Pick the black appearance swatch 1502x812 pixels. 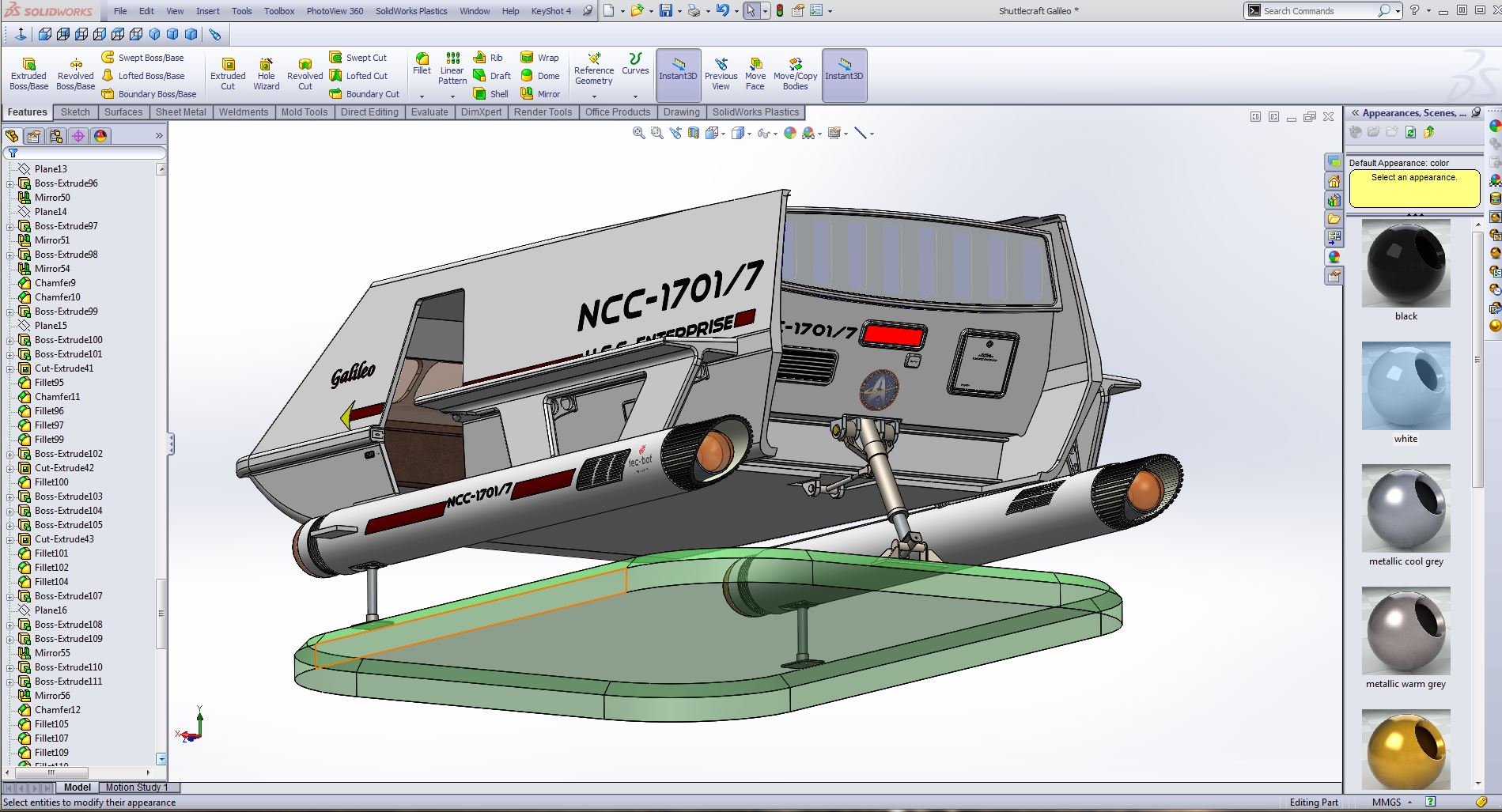click(x=1406, y=265)
